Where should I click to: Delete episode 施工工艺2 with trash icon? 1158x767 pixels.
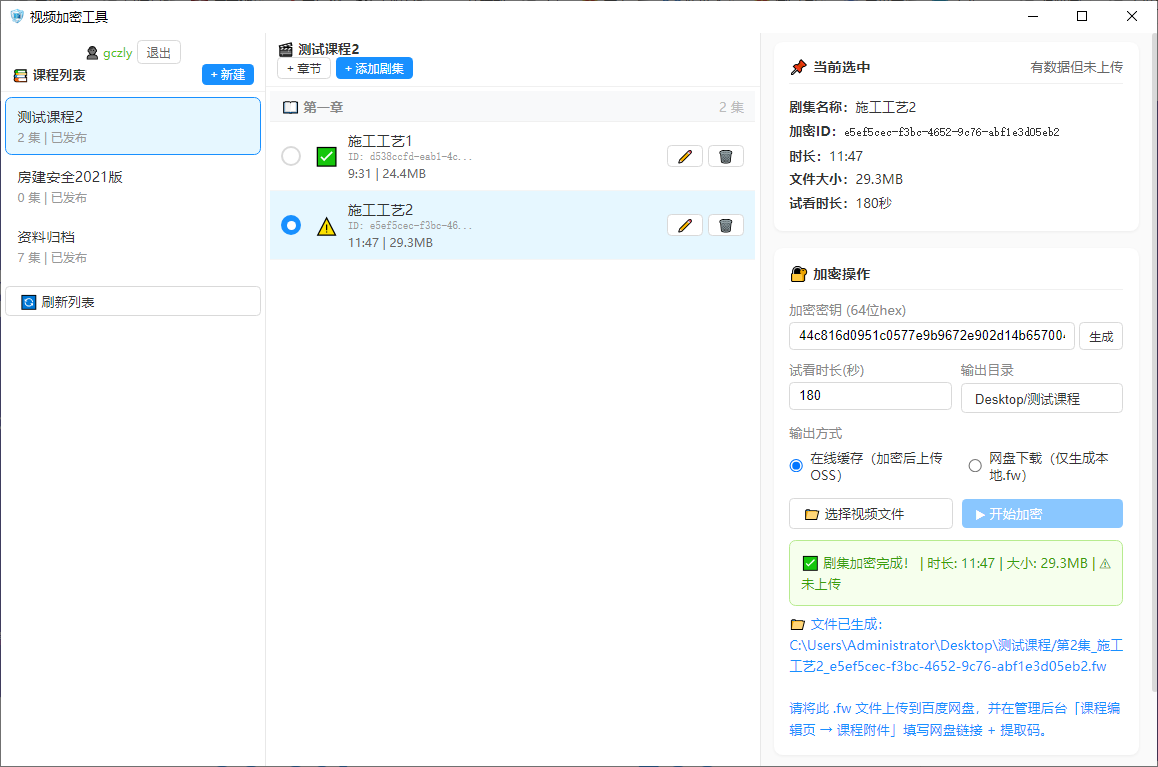coord(725,225)
